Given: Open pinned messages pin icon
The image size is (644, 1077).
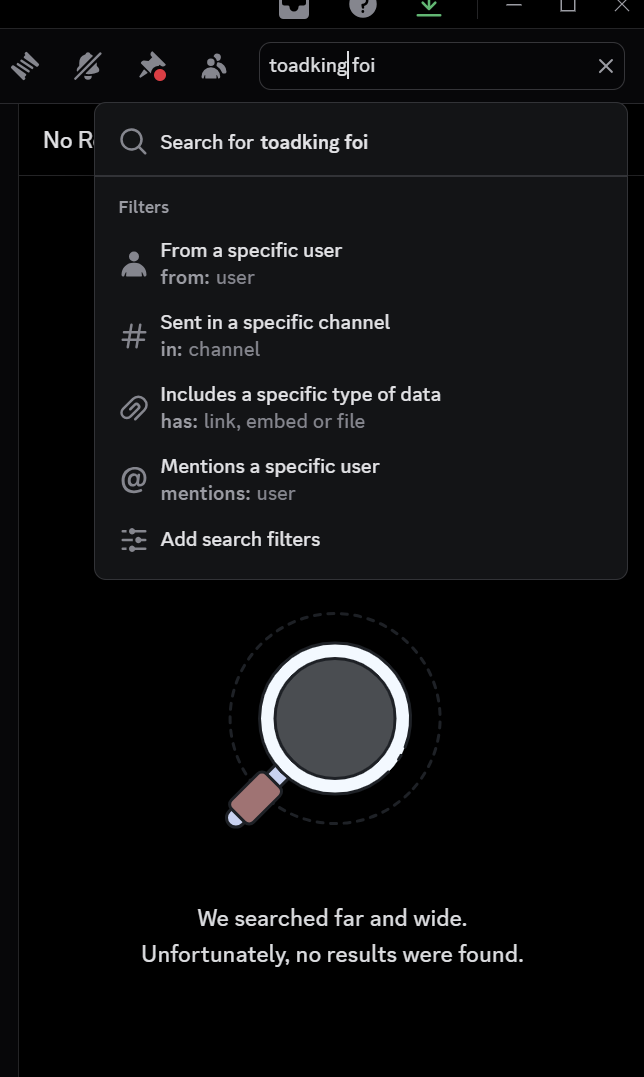Looking at the screenshot, I should 151,67.
